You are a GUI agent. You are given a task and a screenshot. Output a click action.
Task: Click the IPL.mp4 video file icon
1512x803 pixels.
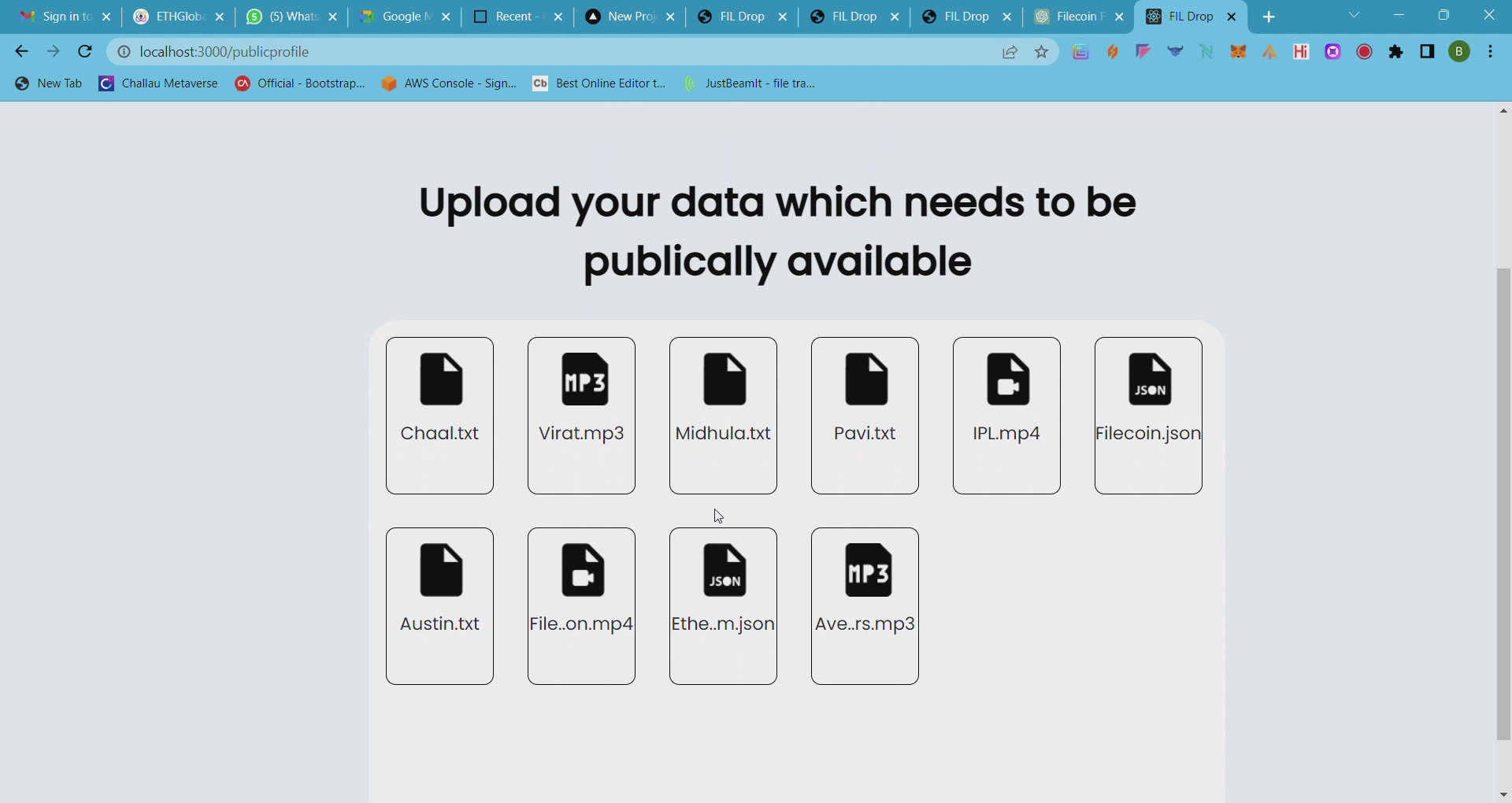(x=1008, y=379)
